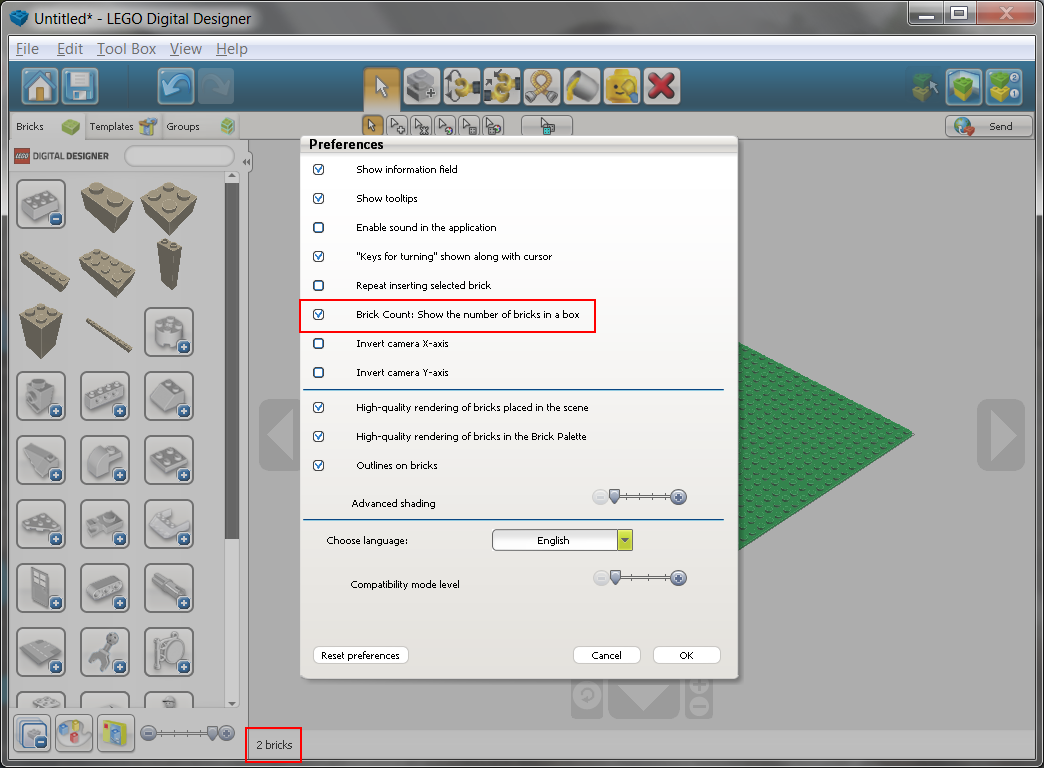The height and width of the screenshot is (768, 1044).
Task: Enable sound in the application checkbox
Action: [x=318, y=227]
